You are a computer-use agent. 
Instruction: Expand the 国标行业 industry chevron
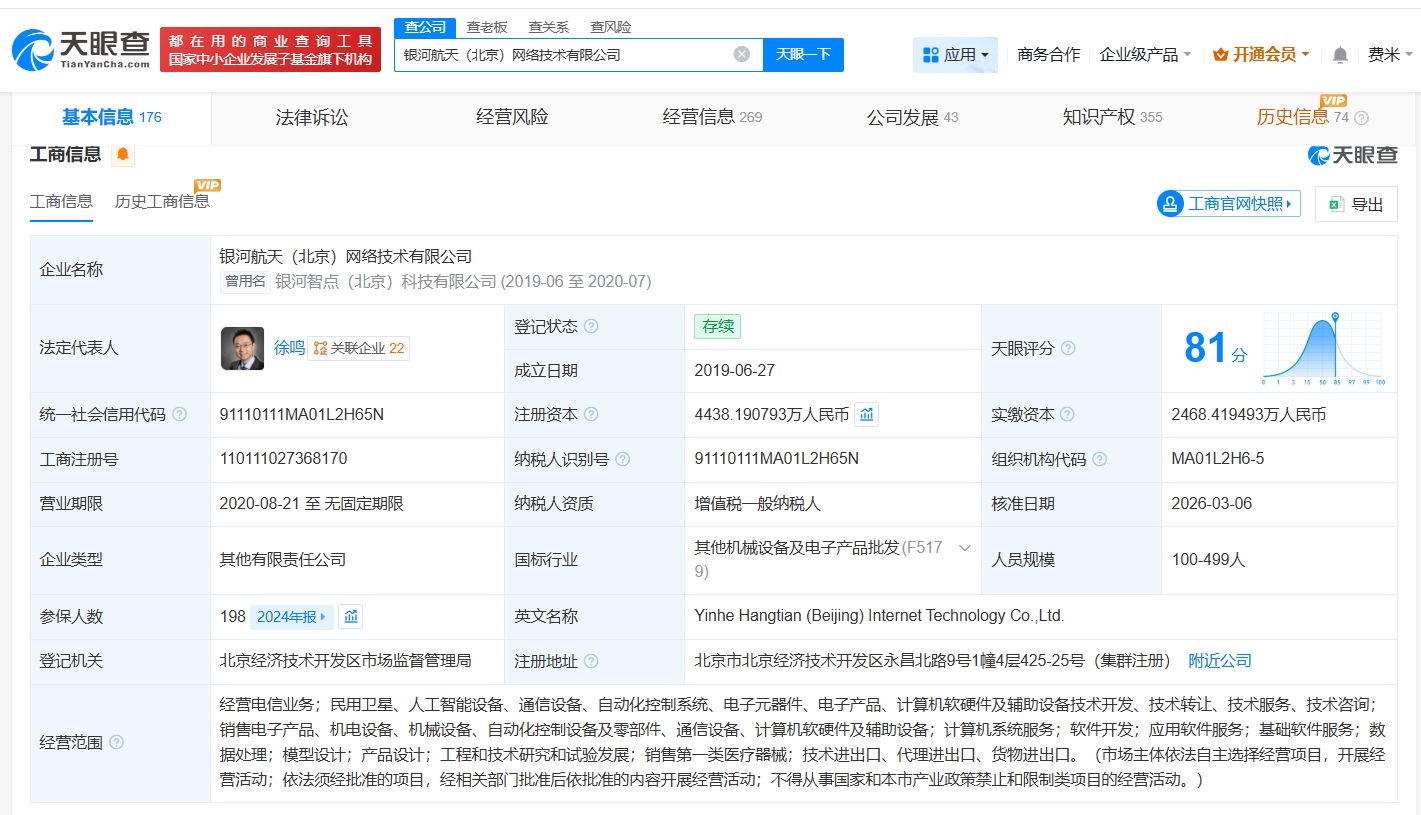point(965,548)
